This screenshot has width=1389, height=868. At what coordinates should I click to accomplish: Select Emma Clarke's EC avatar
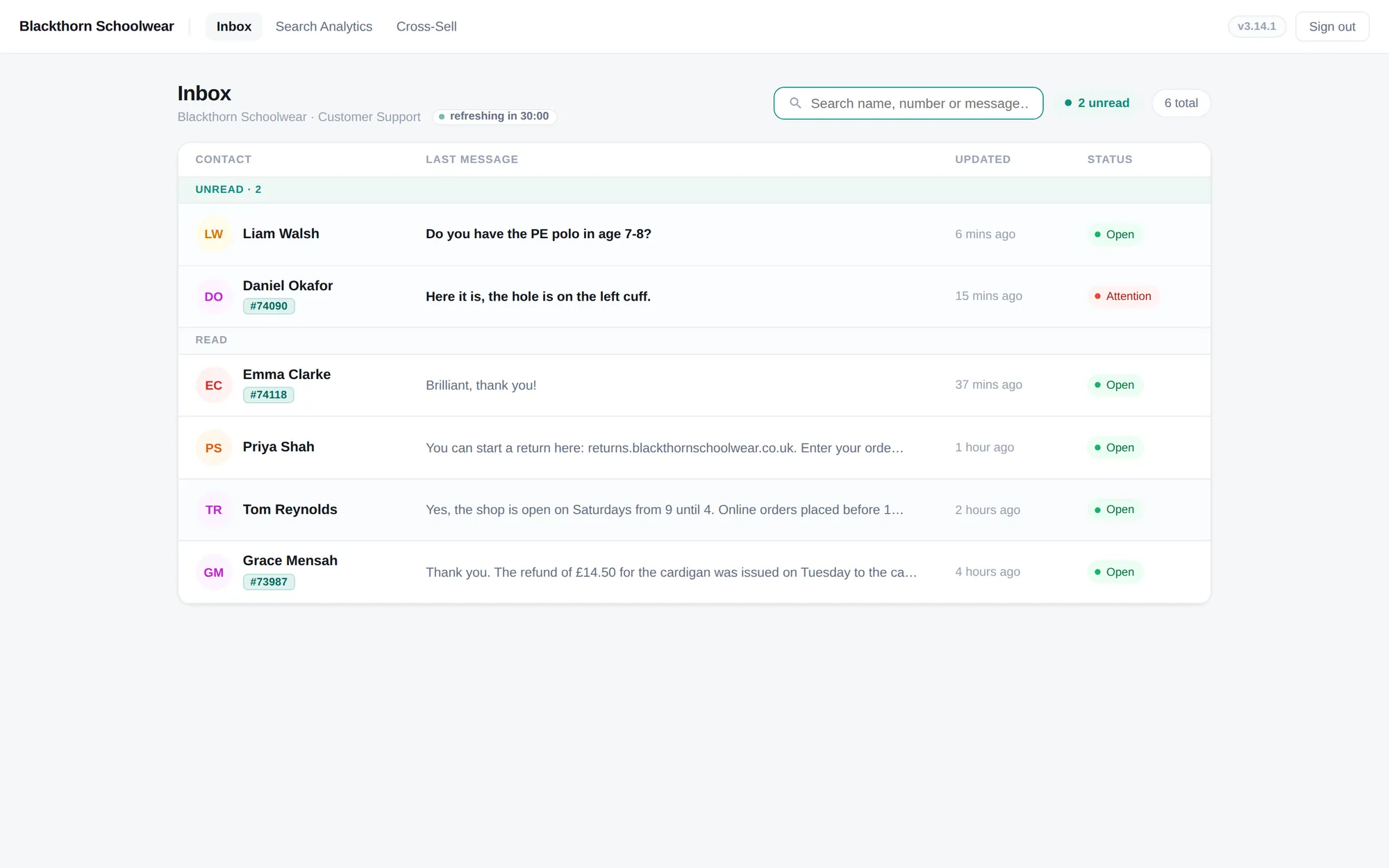click(x=214, y=385)
